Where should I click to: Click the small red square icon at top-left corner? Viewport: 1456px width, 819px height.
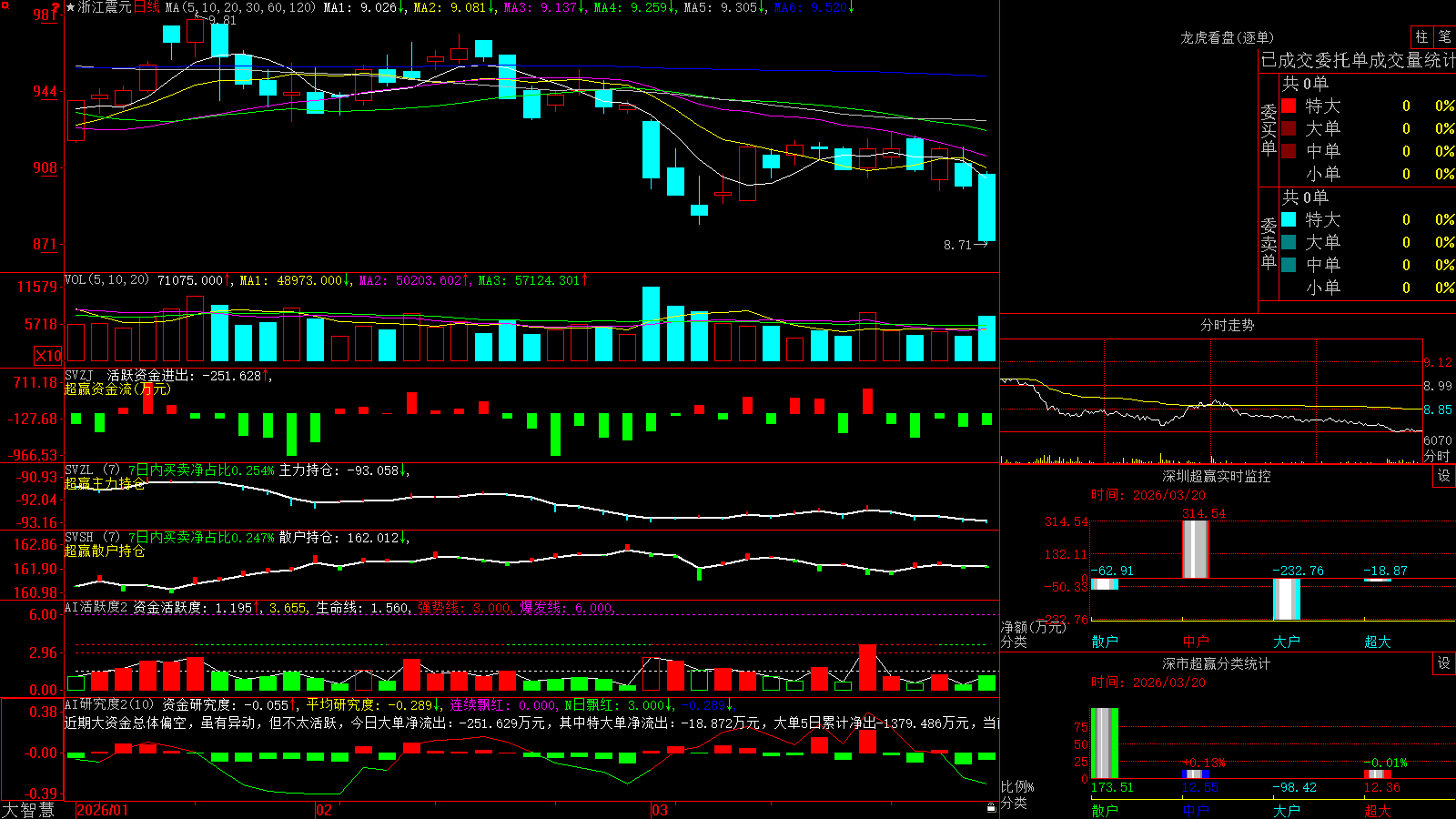coord(4,4)
